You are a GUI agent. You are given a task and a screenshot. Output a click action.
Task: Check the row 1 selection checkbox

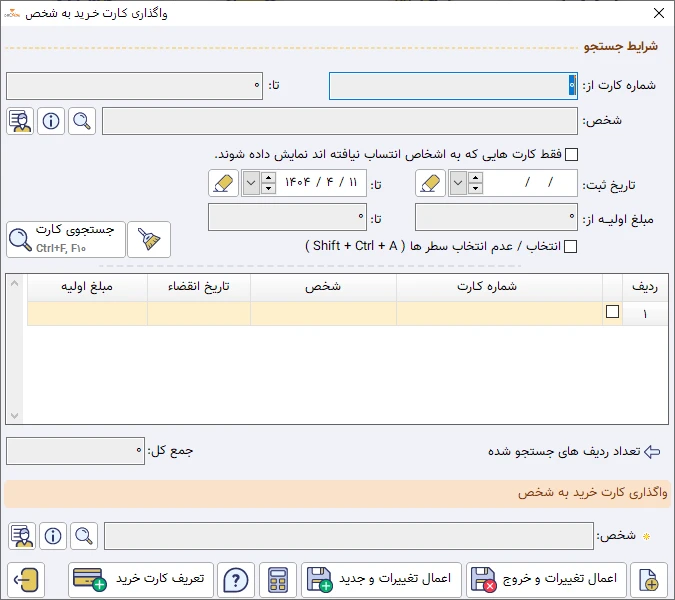click(x=612, y=312)
